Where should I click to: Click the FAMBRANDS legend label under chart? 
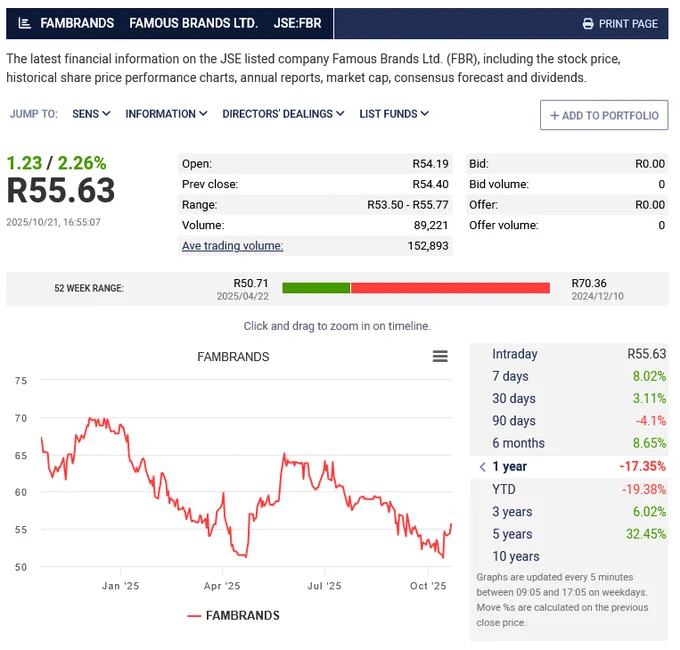[x=242, y=616]
